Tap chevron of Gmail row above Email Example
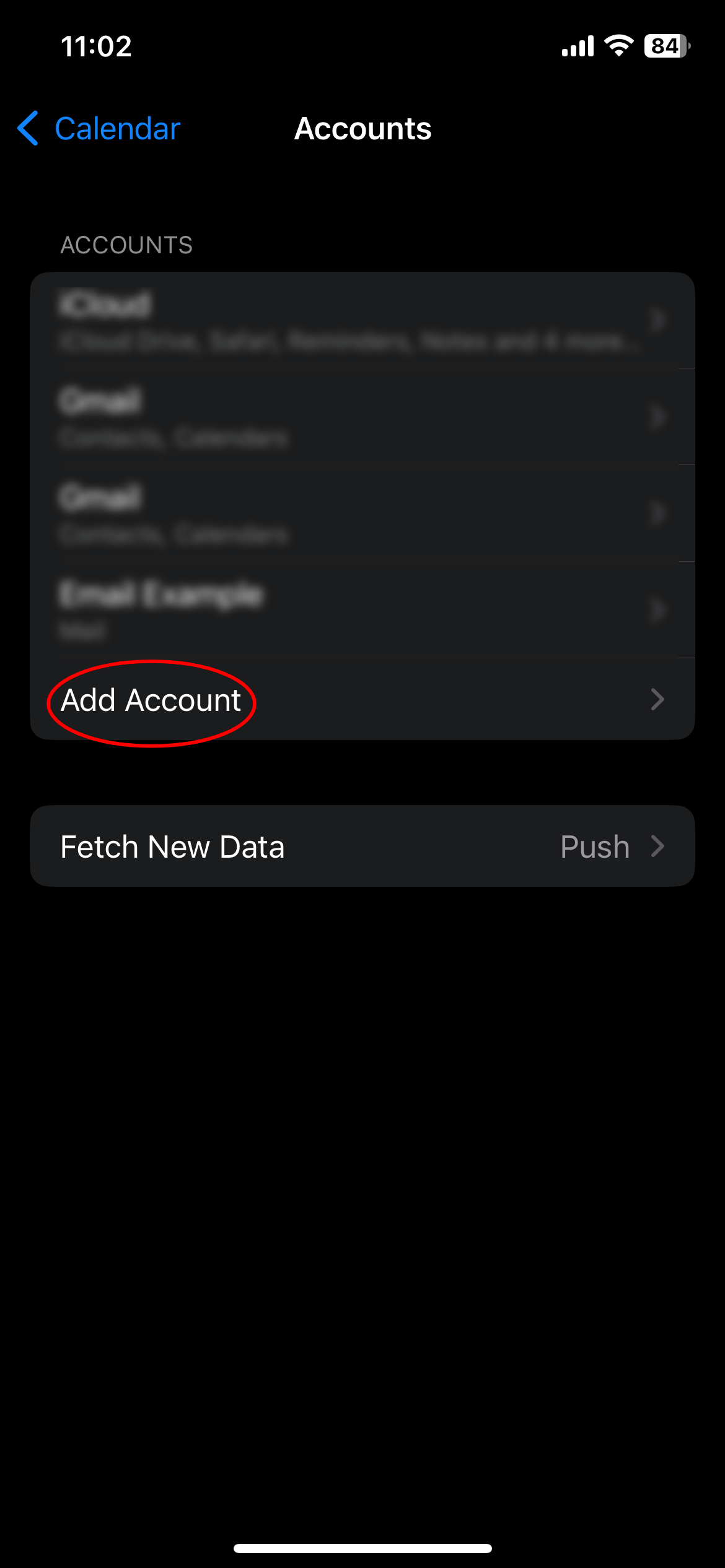Image resolution: width=725 pixels, height=1568 pixels. click(x=657, y=513)
